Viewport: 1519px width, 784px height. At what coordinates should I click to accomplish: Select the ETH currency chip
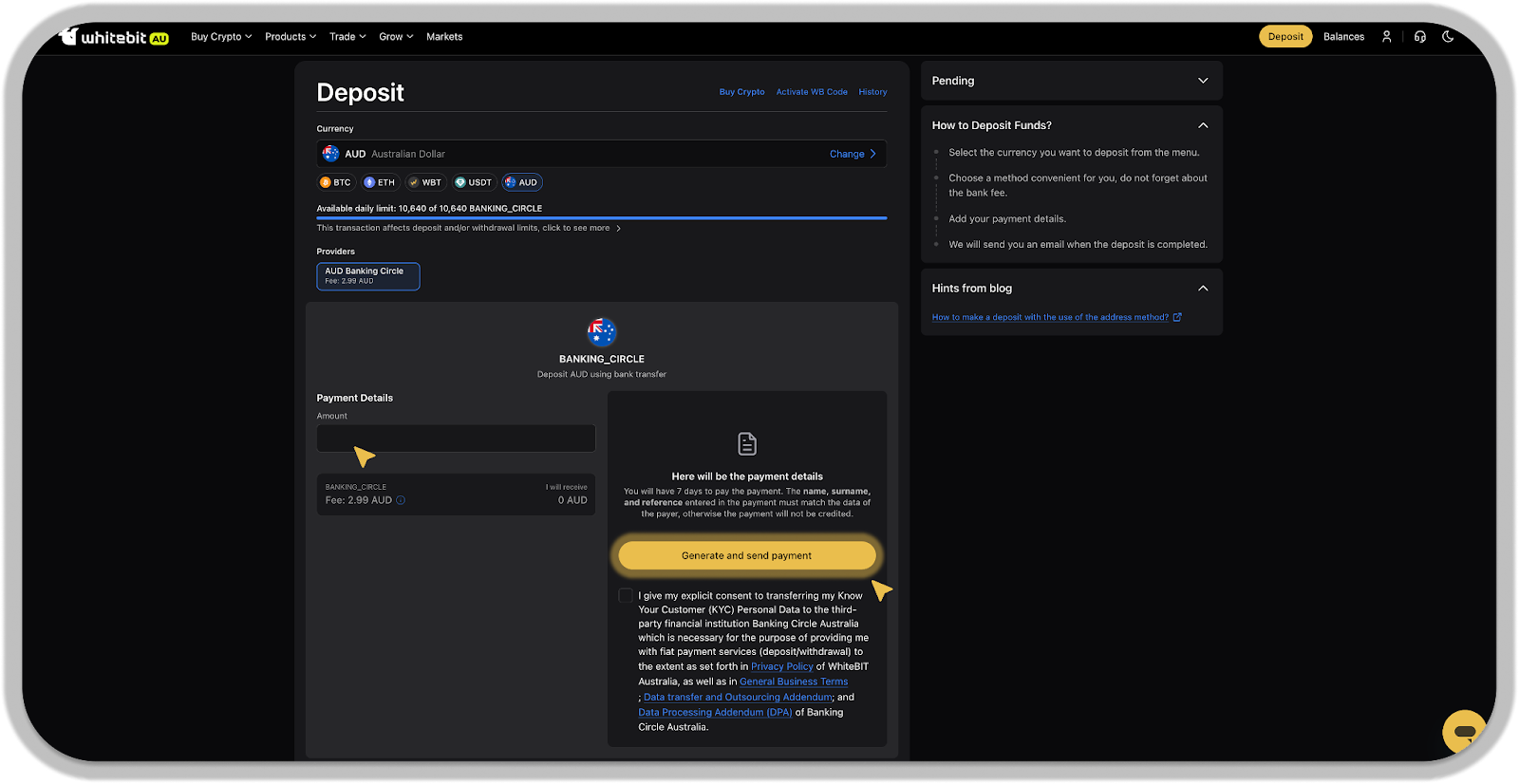tap(380, 182)
